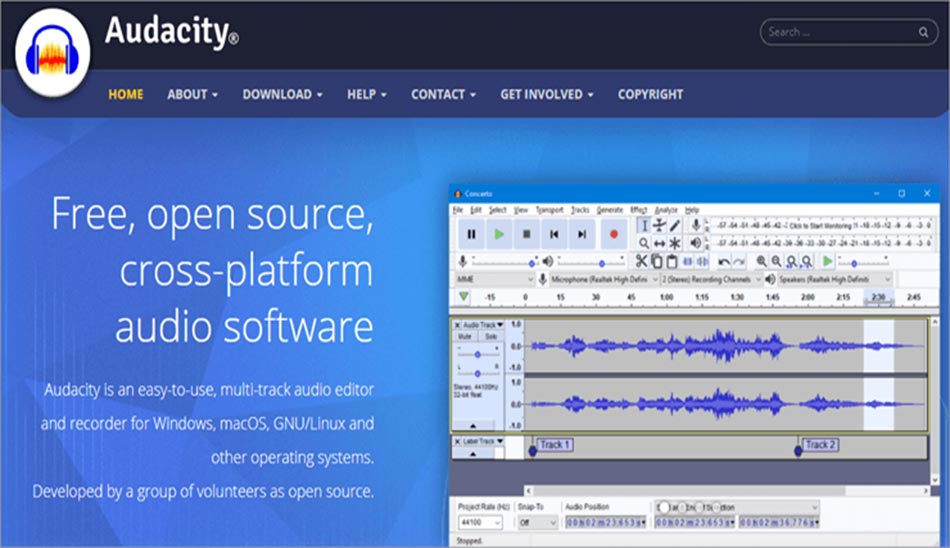Expand the DOWNLOAD navigation menu
The image size is (950, 548).
pyautogui.click(x=282, y=95)
